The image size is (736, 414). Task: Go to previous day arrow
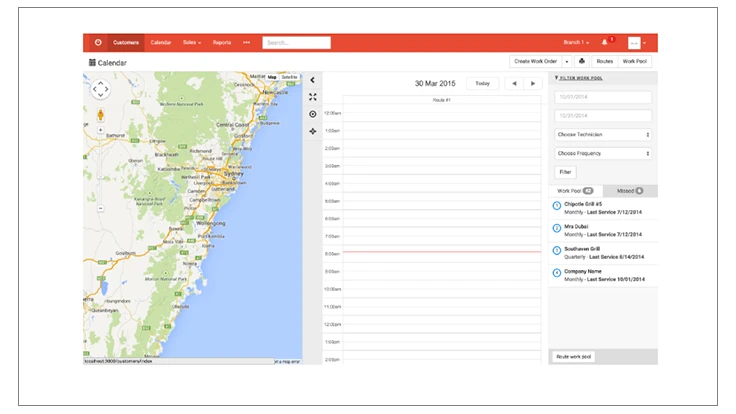[x=515, y=84]
